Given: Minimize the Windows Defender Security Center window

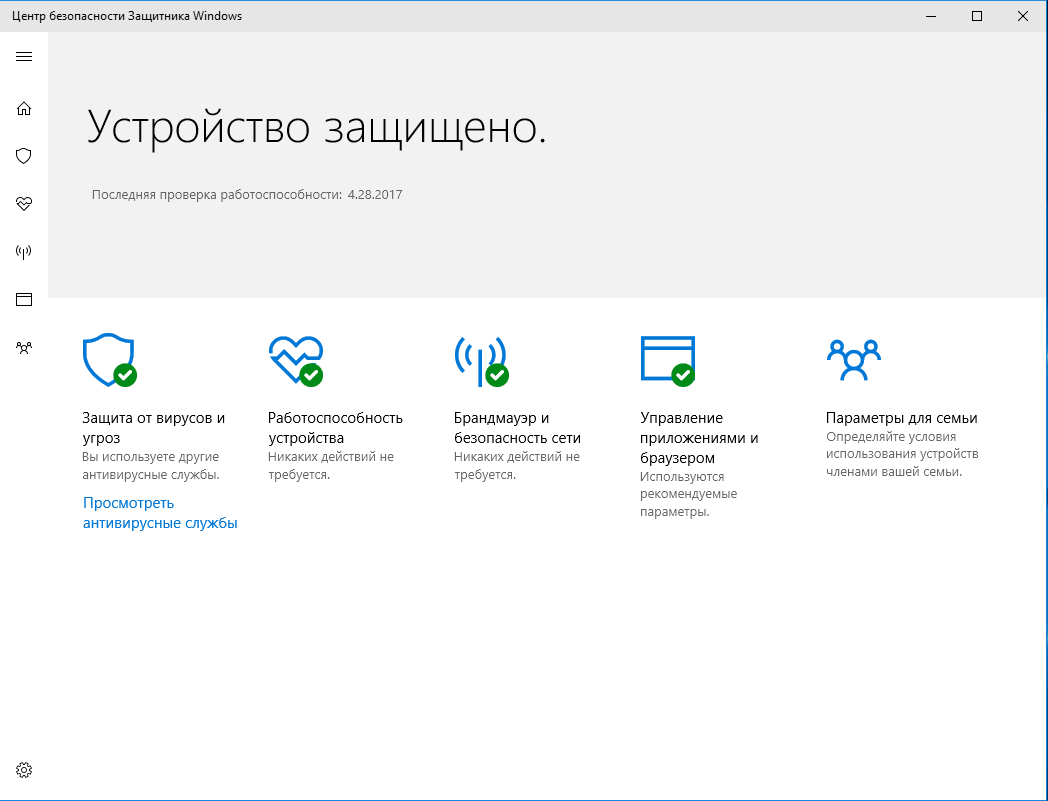Looking at the screenshot, I should point(931,16).
